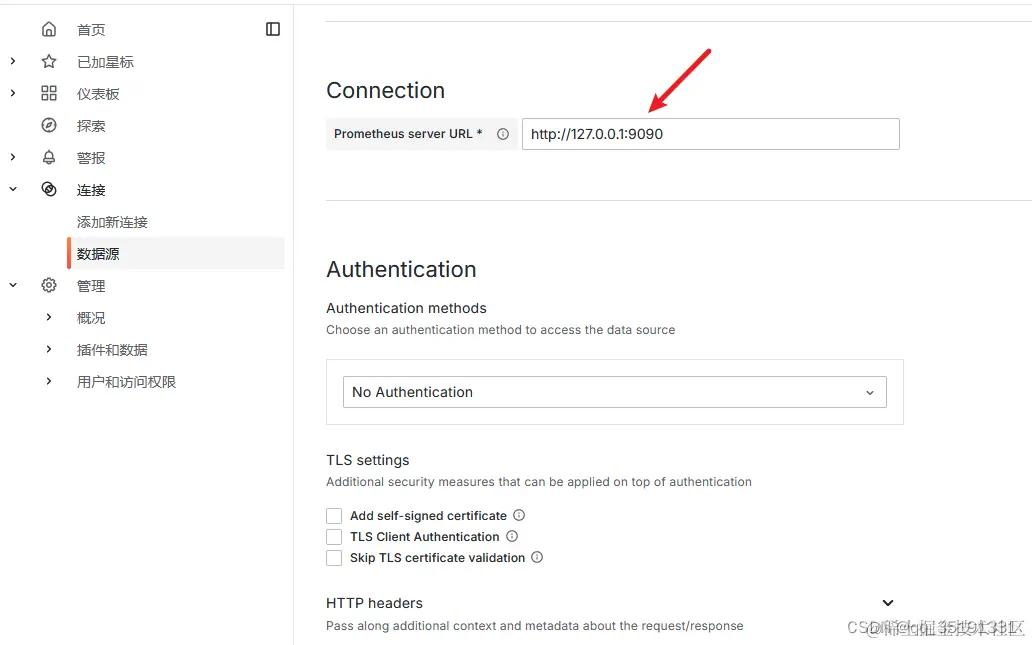Select 添加新连接 submenu item
Screen dimensions: 1032x645
(112, 222)
